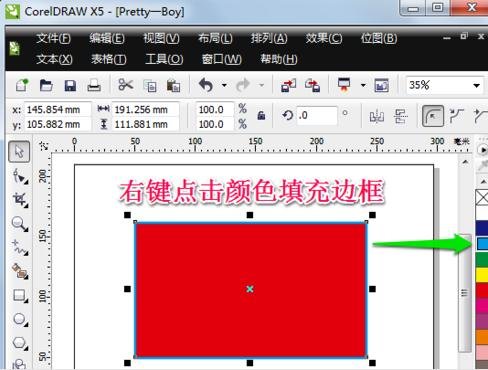This screenshot has width=488, height=370.
Task: Expand the undo history dropdown arrow
Action: pos(224,85)
